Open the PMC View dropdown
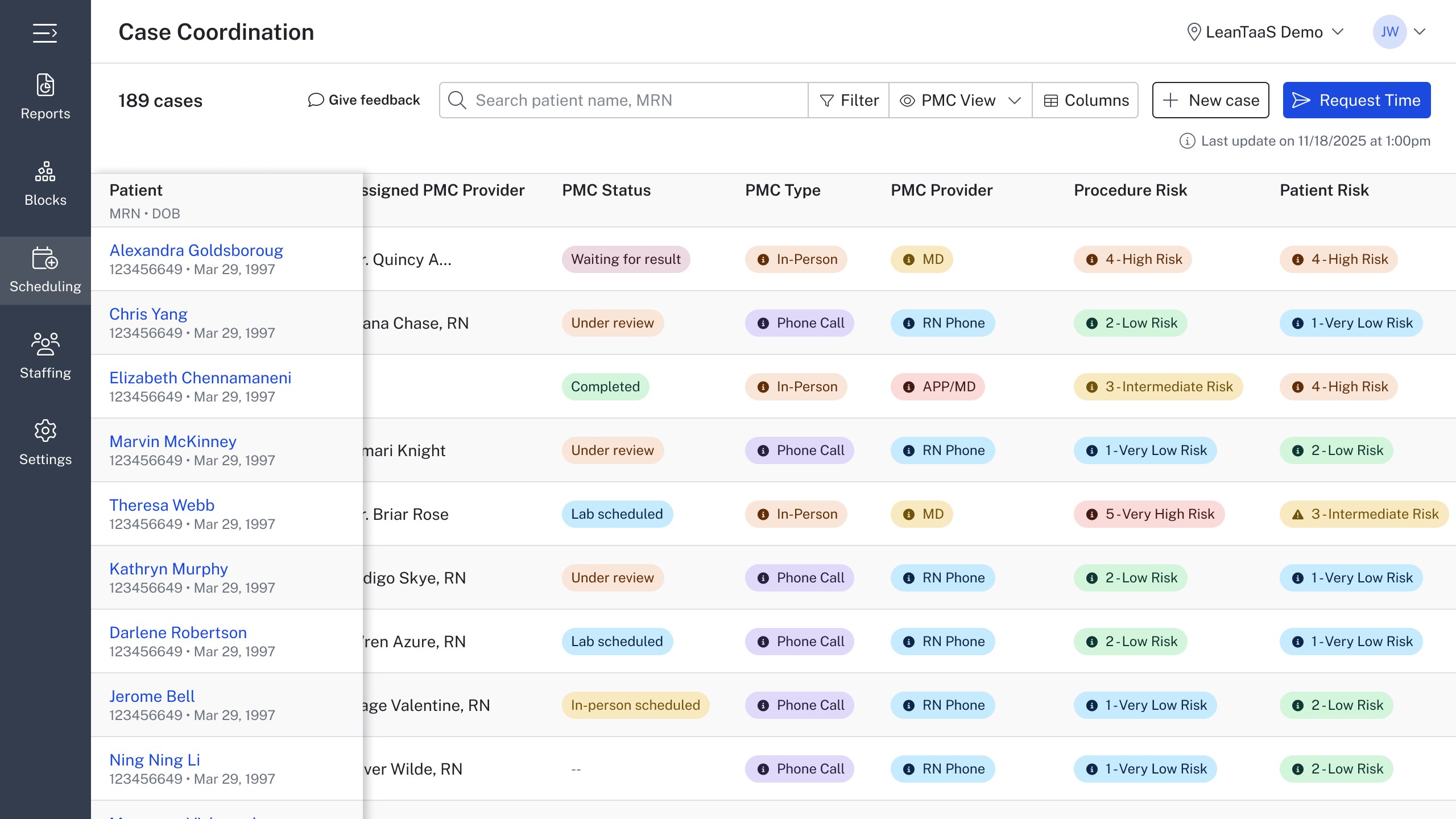The width and height of the screenshot is (1456, 819). point(960,100)
